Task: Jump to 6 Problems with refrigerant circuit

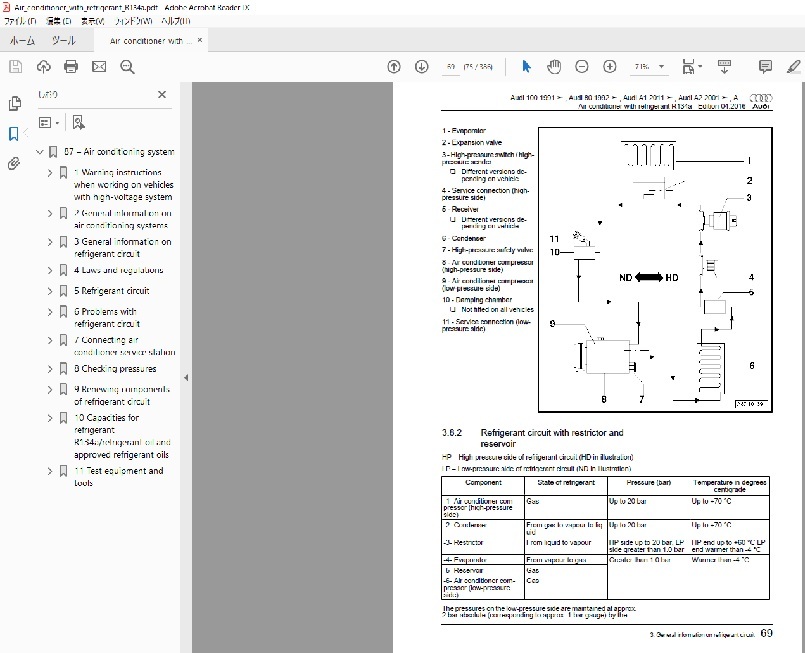Action: 107,318
